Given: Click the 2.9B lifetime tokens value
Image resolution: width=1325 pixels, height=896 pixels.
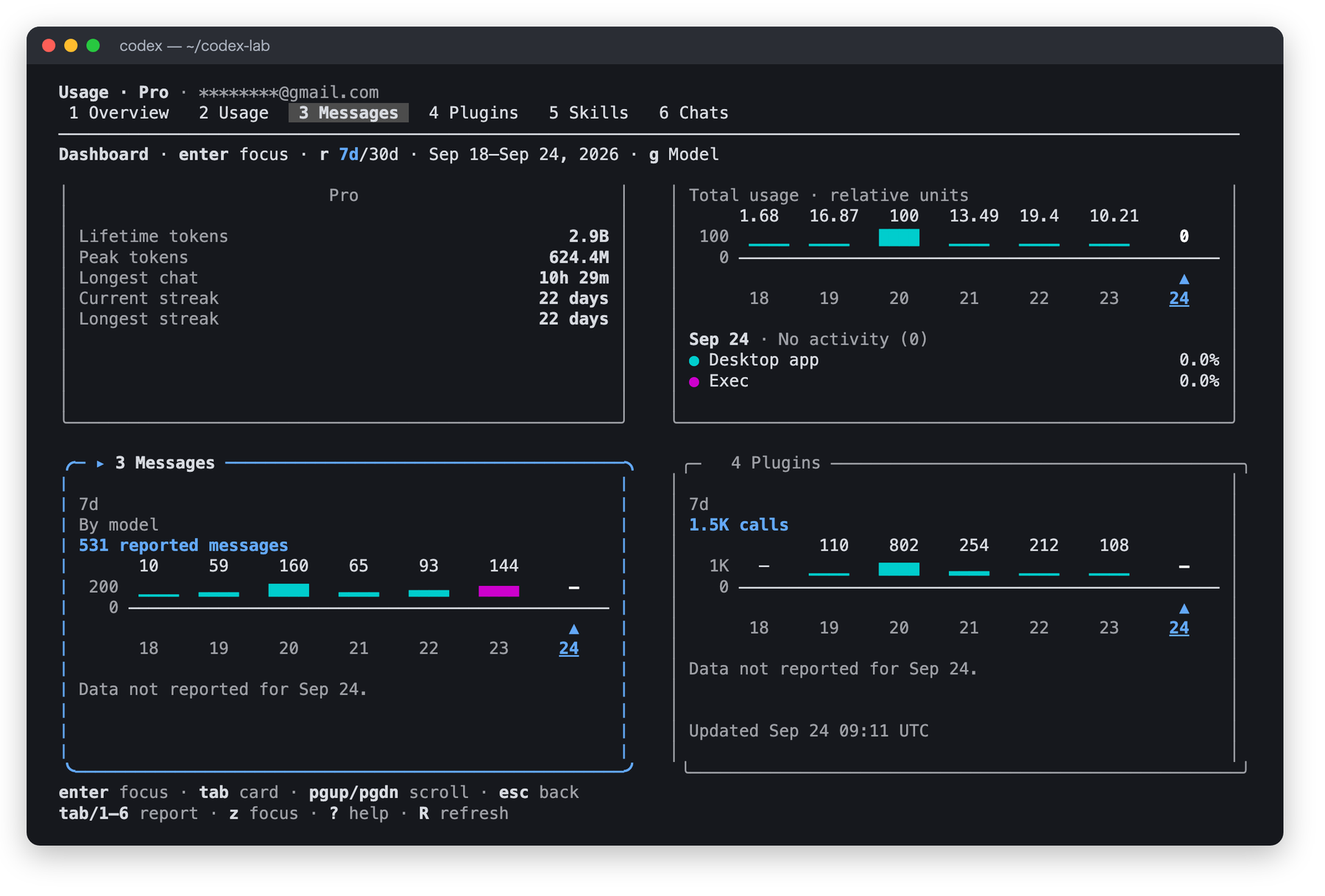Looking at the screenshot, I should click(x=588, y=236).
